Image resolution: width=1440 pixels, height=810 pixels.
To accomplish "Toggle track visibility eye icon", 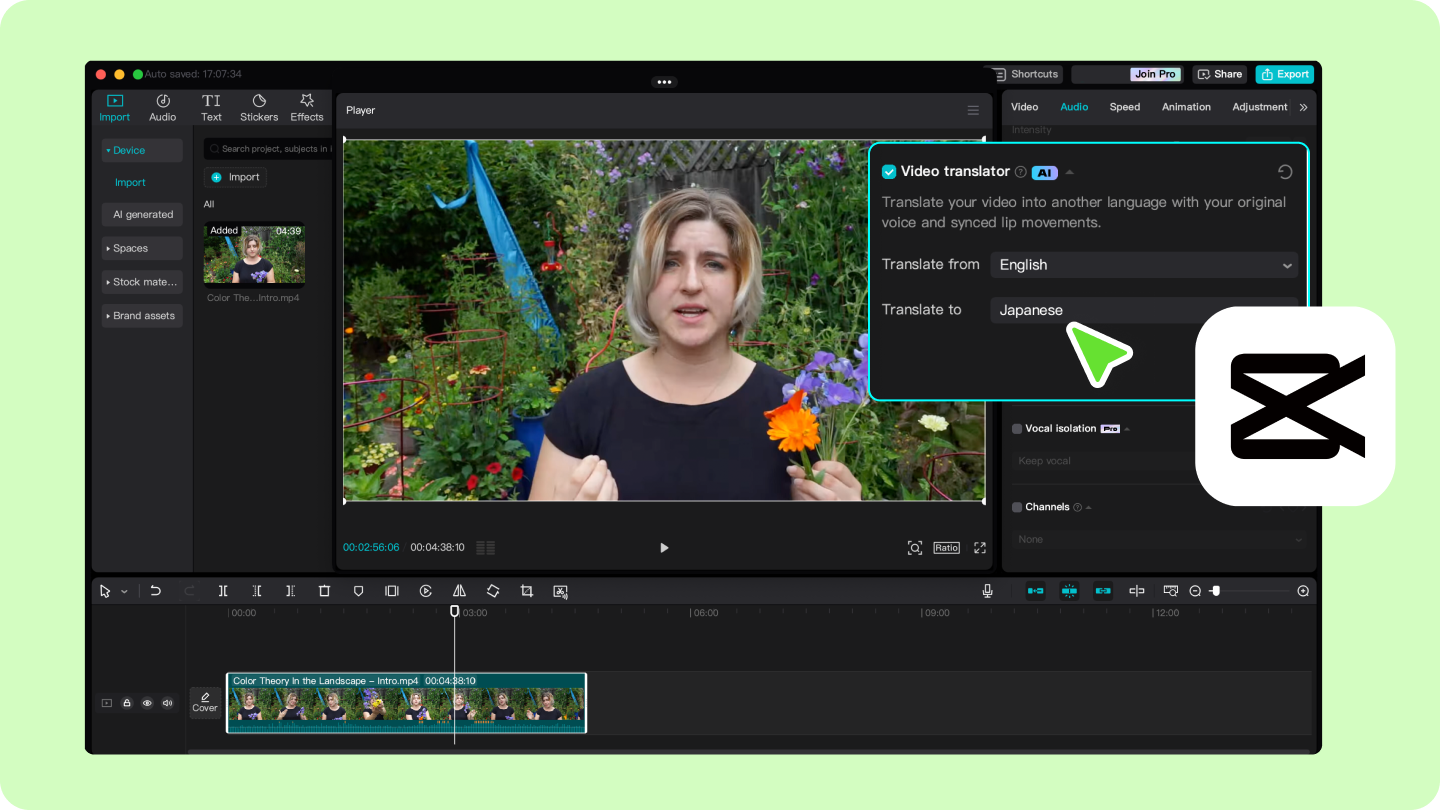I will point(147,703).
